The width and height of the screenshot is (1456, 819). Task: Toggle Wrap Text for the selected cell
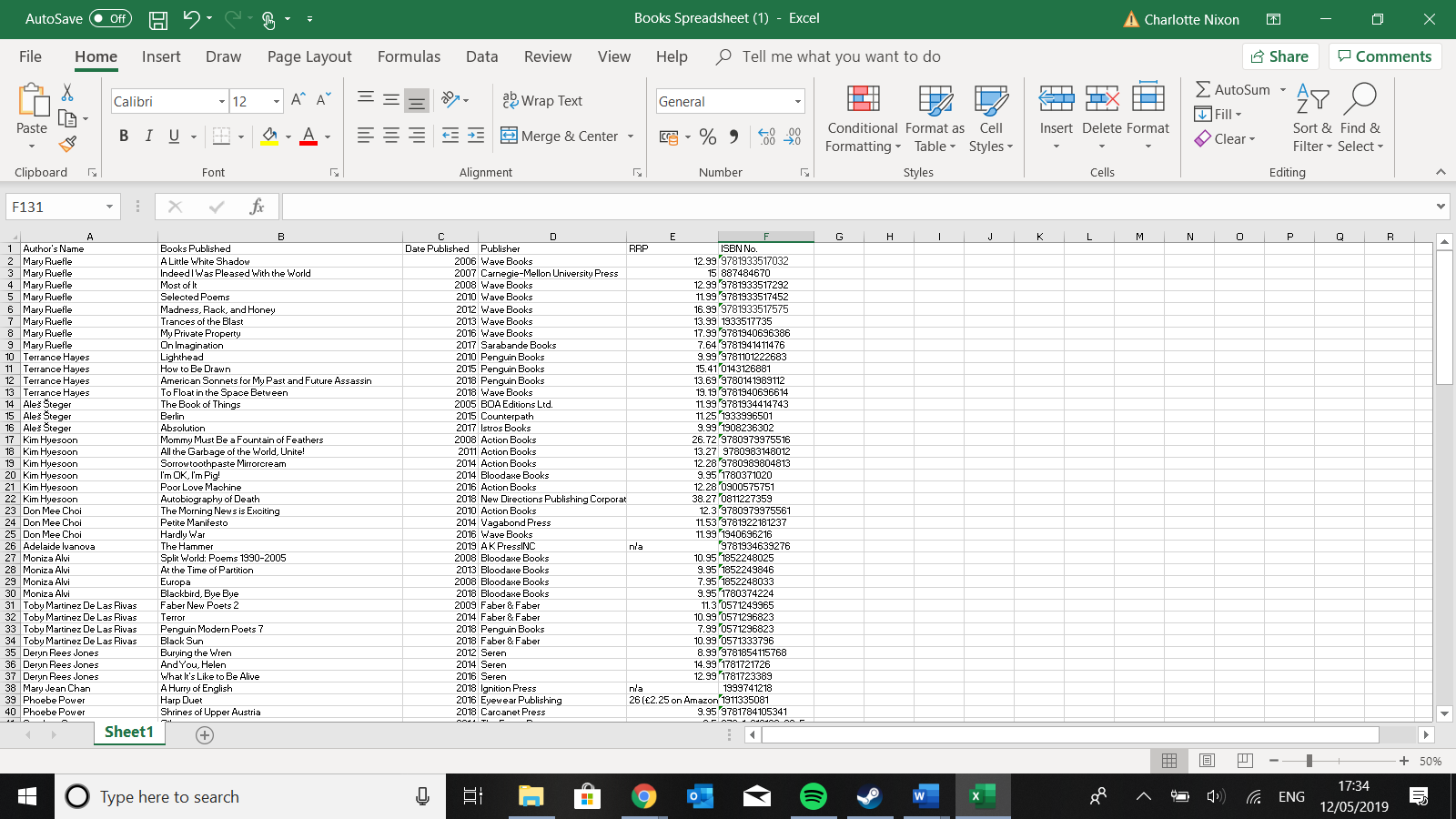[x=543, y=101]
